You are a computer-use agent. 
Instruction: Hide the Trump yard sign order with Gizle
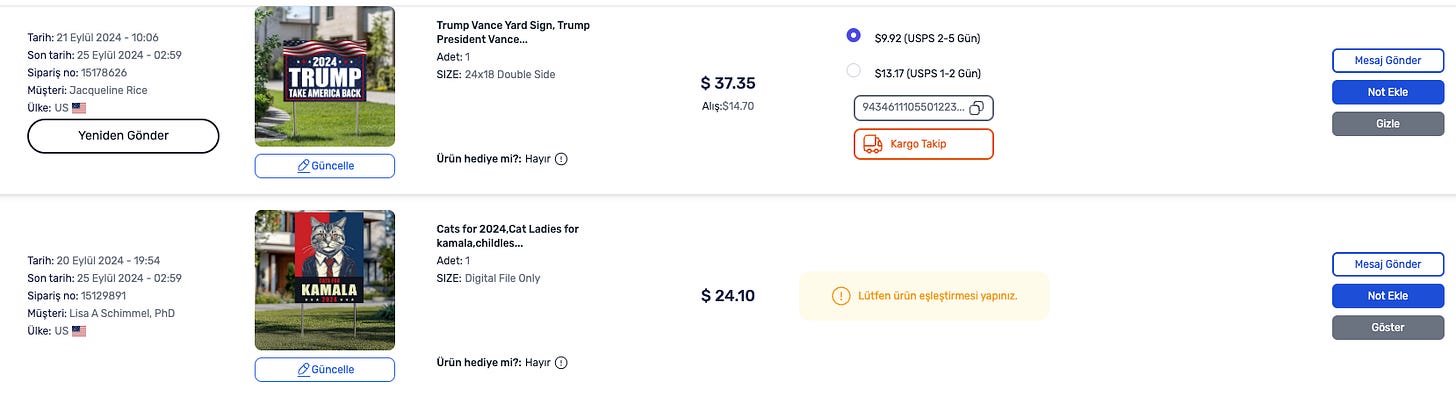point(1388,124)
